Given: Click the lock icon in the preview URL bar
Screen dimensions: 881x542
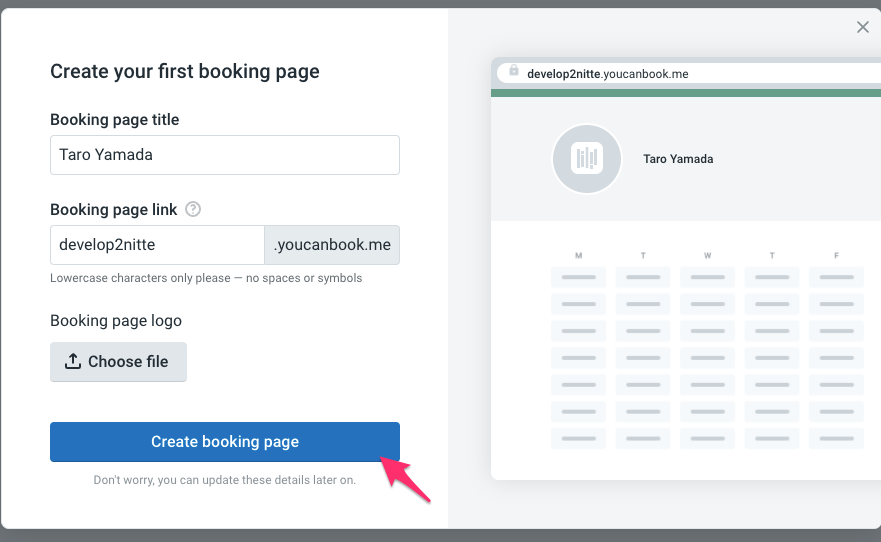Looking at the screenshot, I should click(x=514, y=71).
